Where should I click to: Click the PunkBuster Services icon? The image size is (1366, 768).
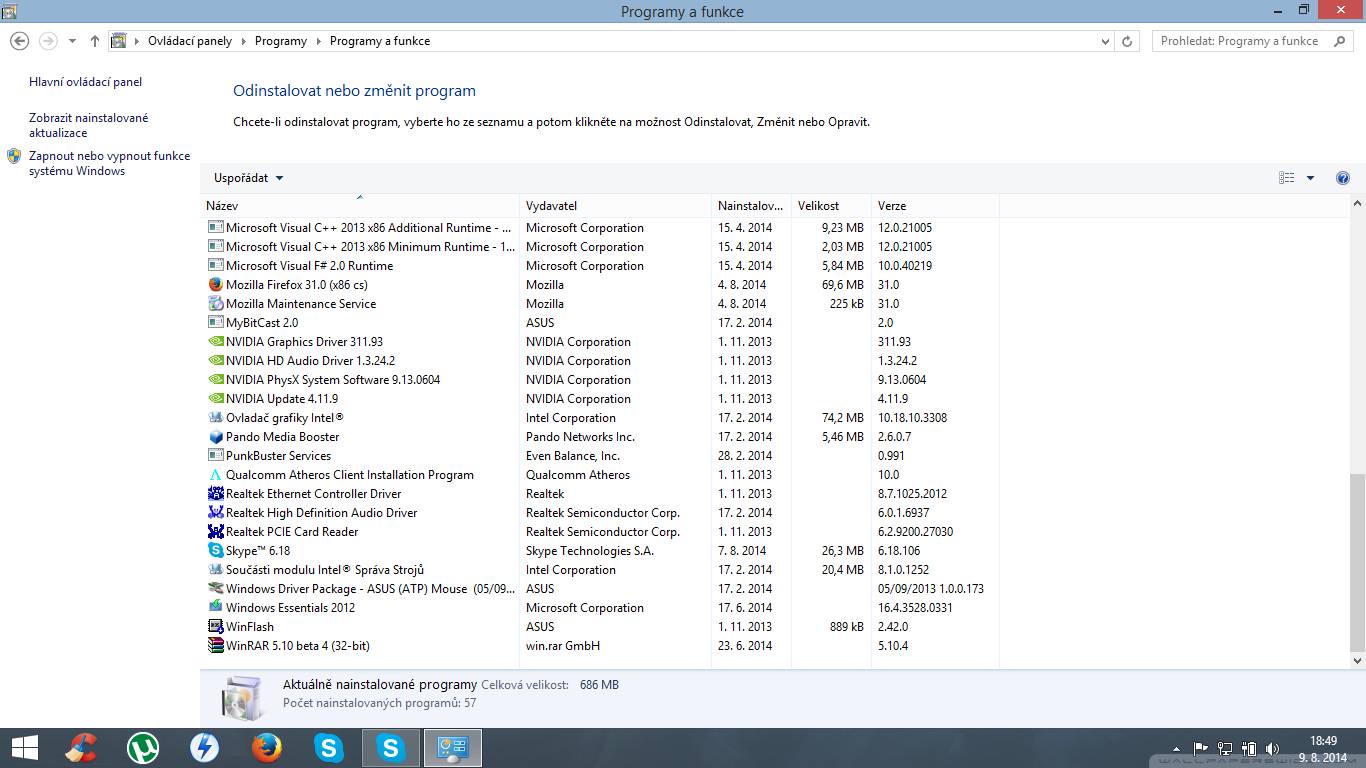(215, 456)
